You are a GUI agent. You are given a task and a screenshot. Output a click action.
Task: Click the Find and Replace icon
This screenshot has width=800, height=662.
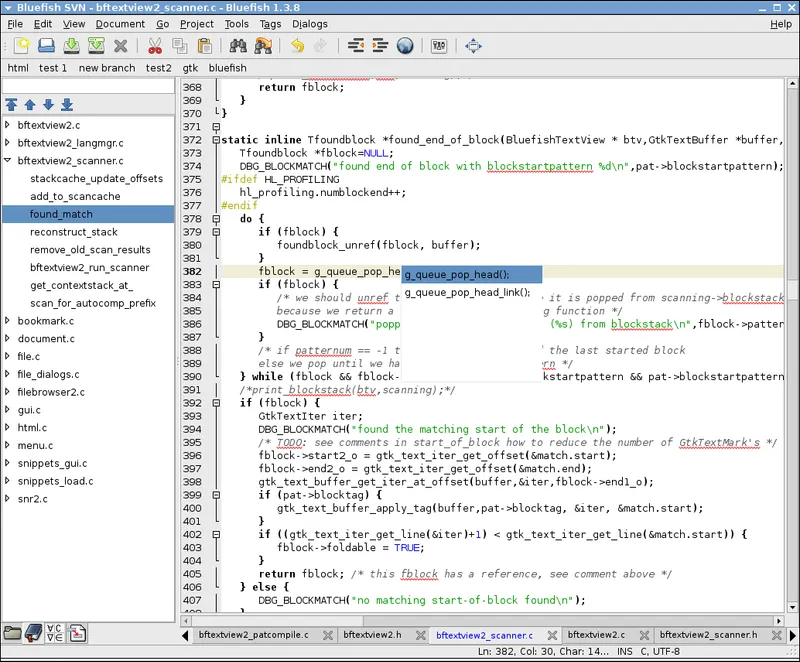[263, 46]
